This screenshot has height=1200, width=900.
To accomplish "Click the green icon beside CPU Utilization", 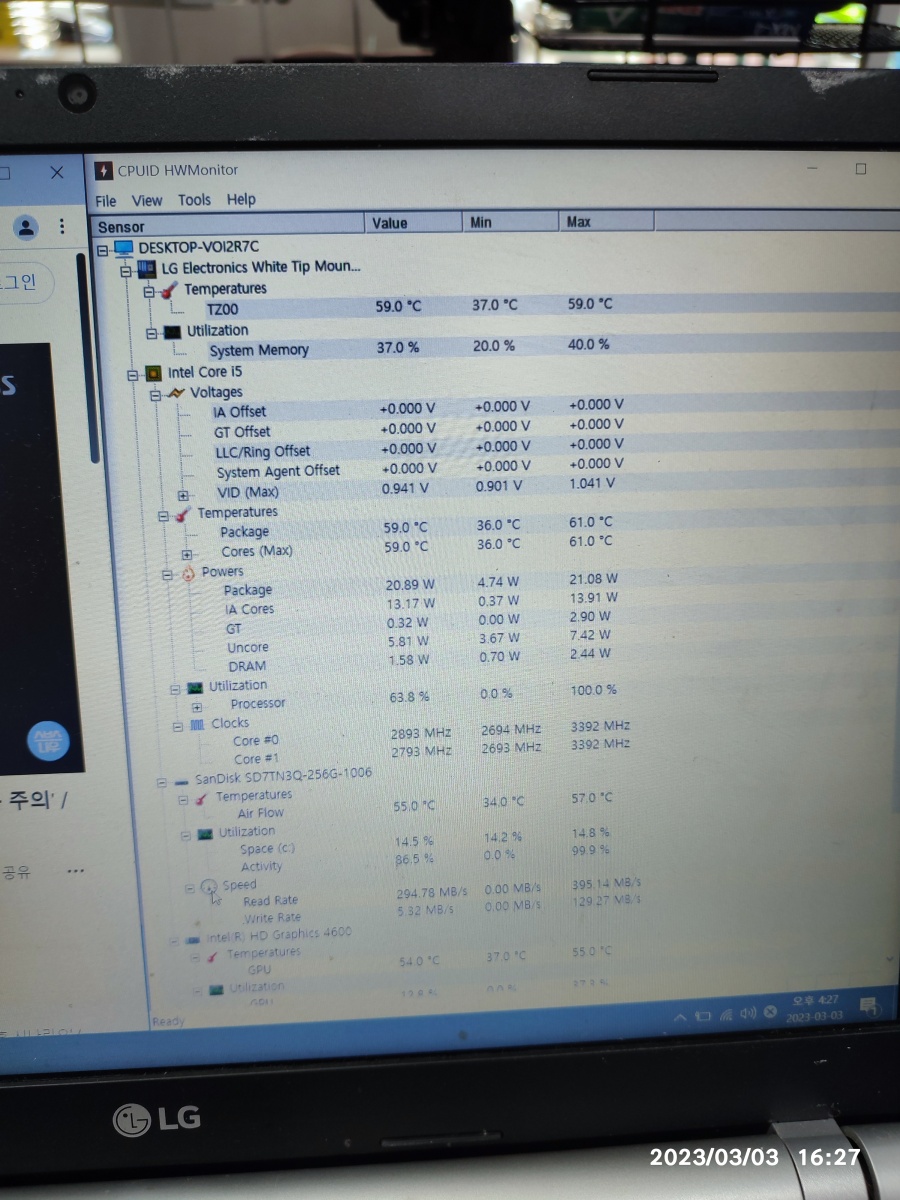I will click(x=196, y=687).
